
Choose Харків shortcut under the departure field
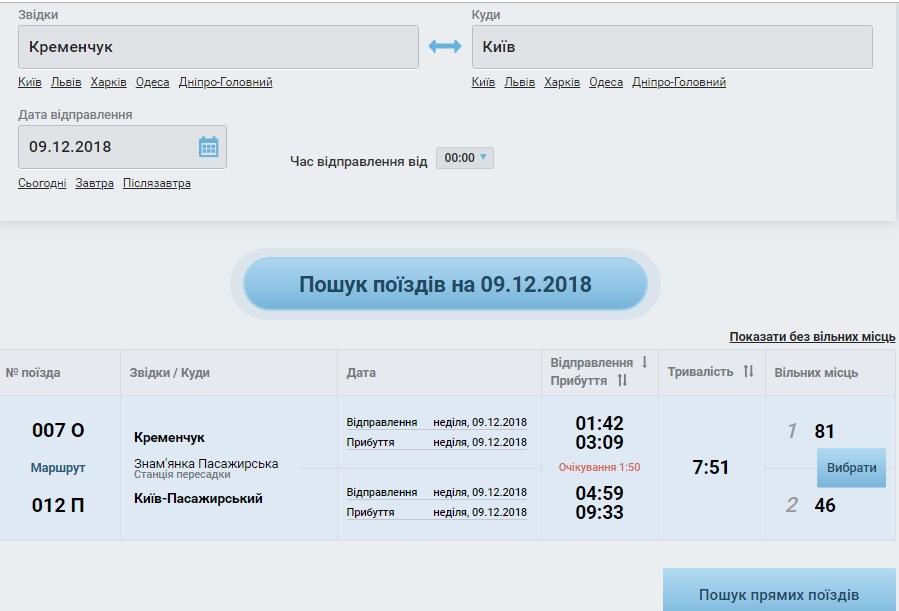point(108,83)
